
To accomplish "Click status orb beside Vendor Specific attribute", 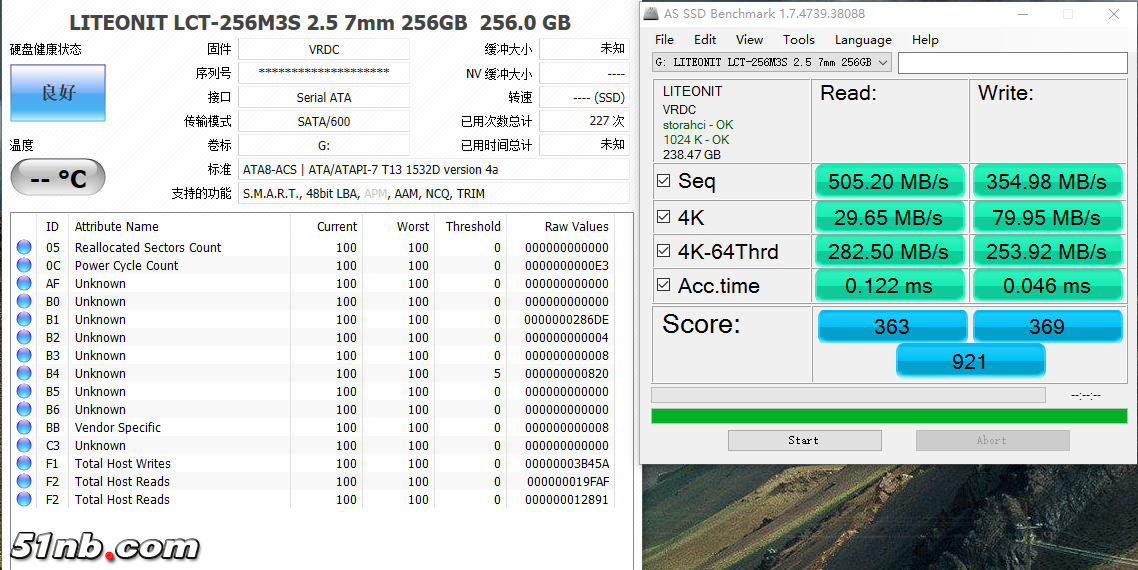I will pyautogui.click(x=24, y=428).
